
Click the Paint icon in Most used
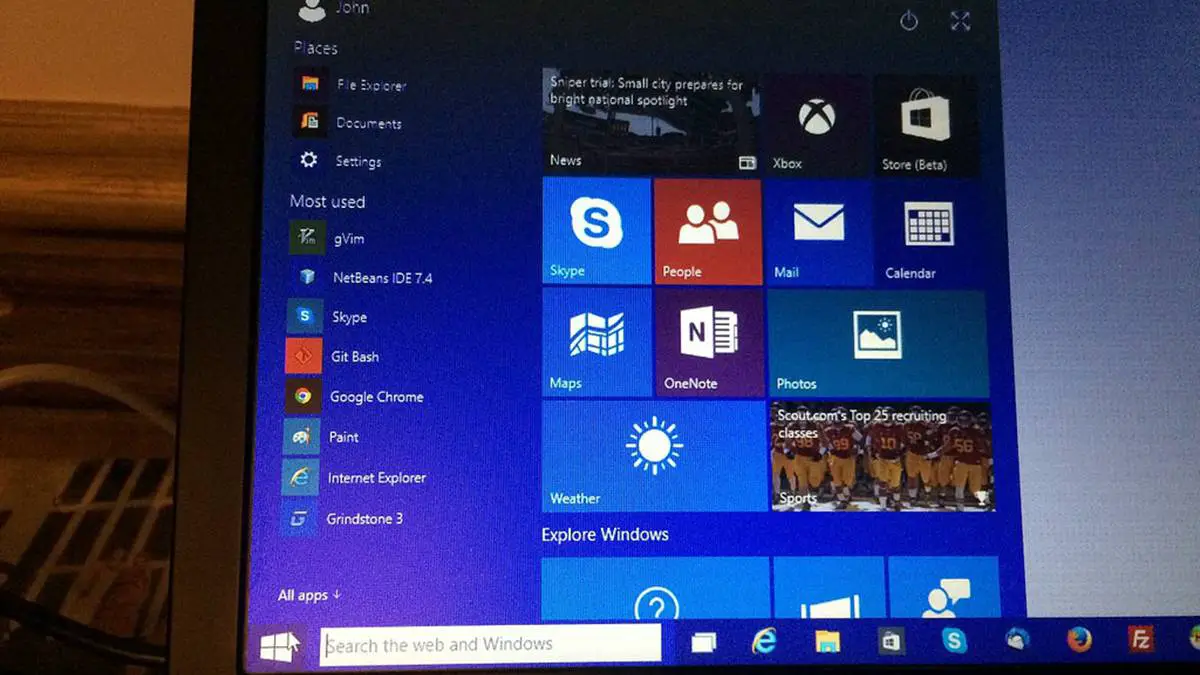300,436
